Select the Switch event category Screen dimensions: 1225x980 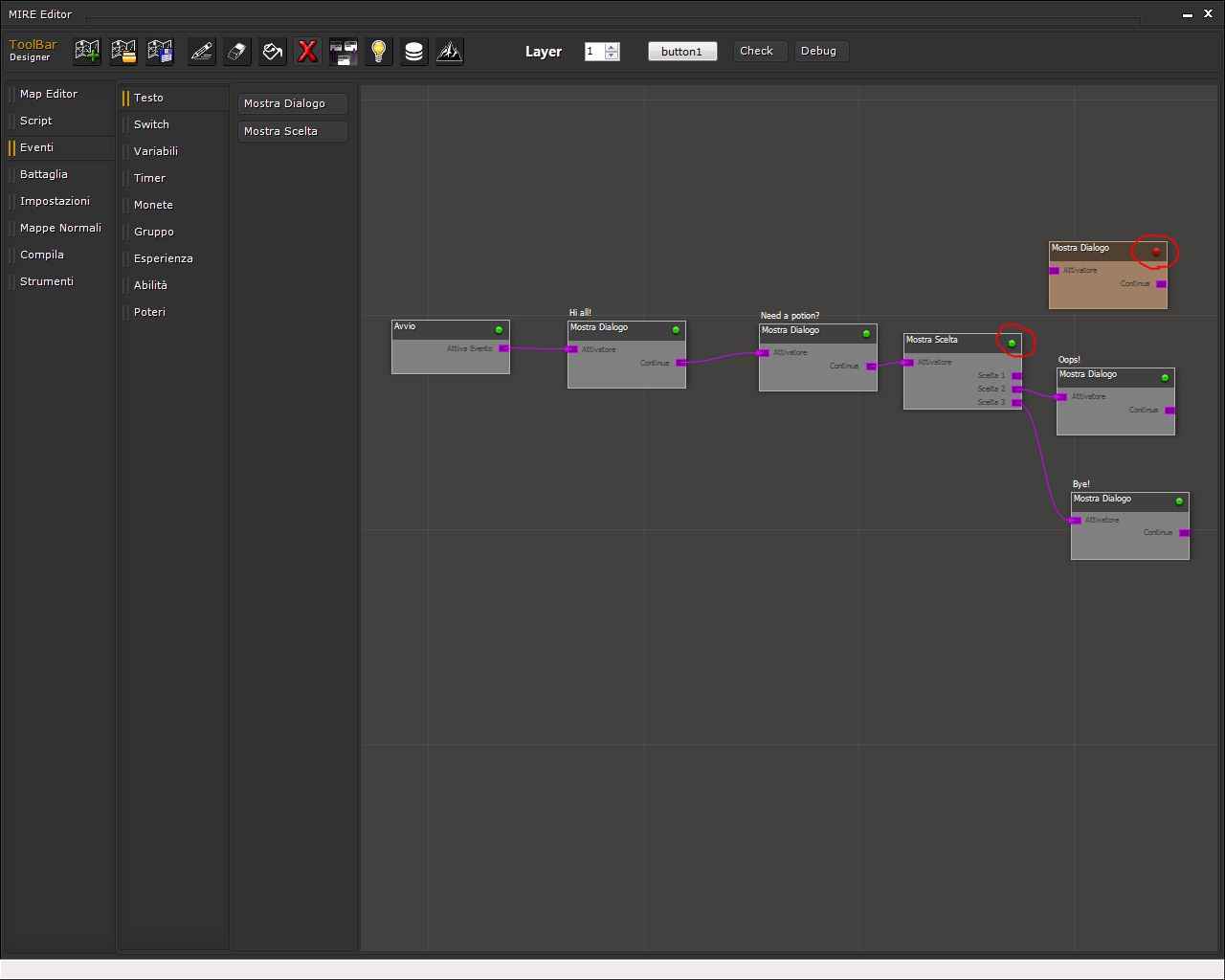173,124
